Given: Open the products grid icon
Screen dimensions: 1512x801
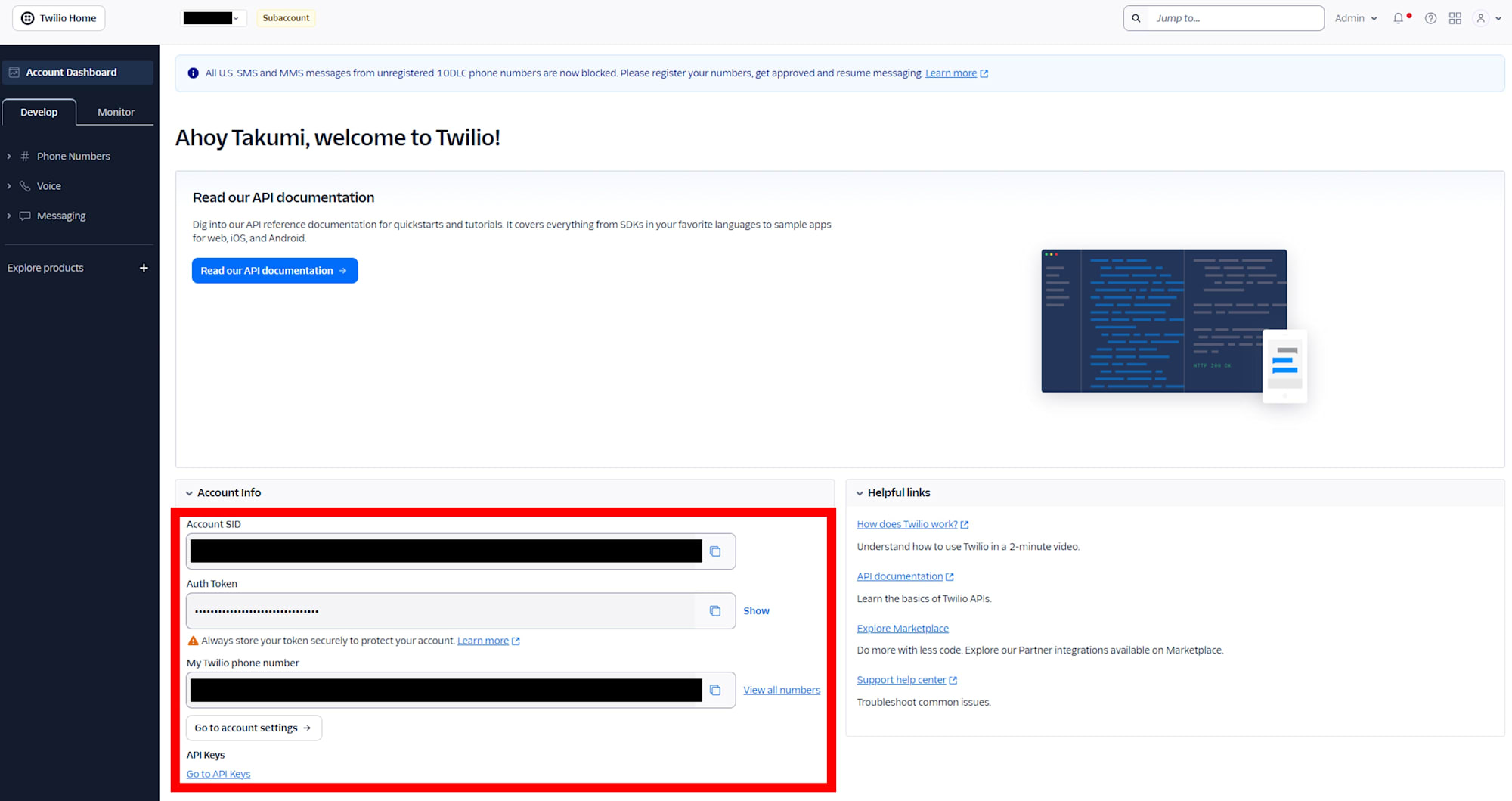Looking at the screenshot, I should click(1455, 18).
